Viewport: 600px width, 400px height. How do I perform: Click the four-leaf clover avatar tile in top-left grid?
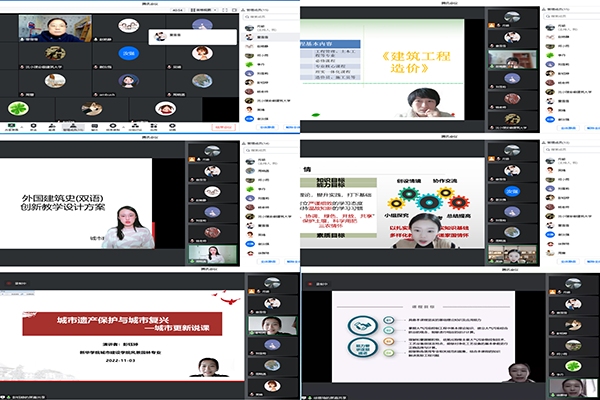[16, 107]
